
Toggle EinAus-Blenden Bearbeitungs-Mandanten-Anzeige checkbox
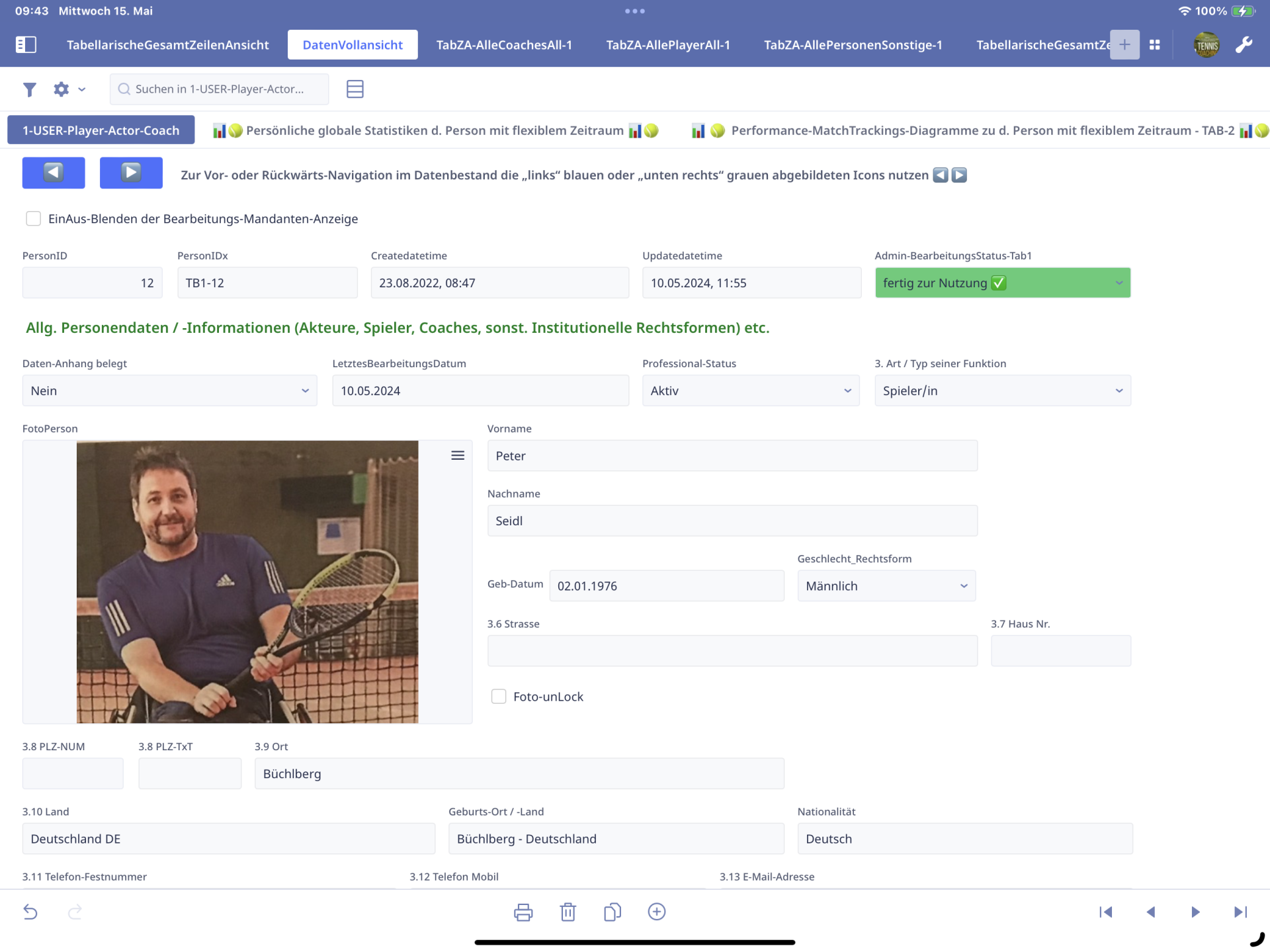pyautogui.click(x=33, y=218)
